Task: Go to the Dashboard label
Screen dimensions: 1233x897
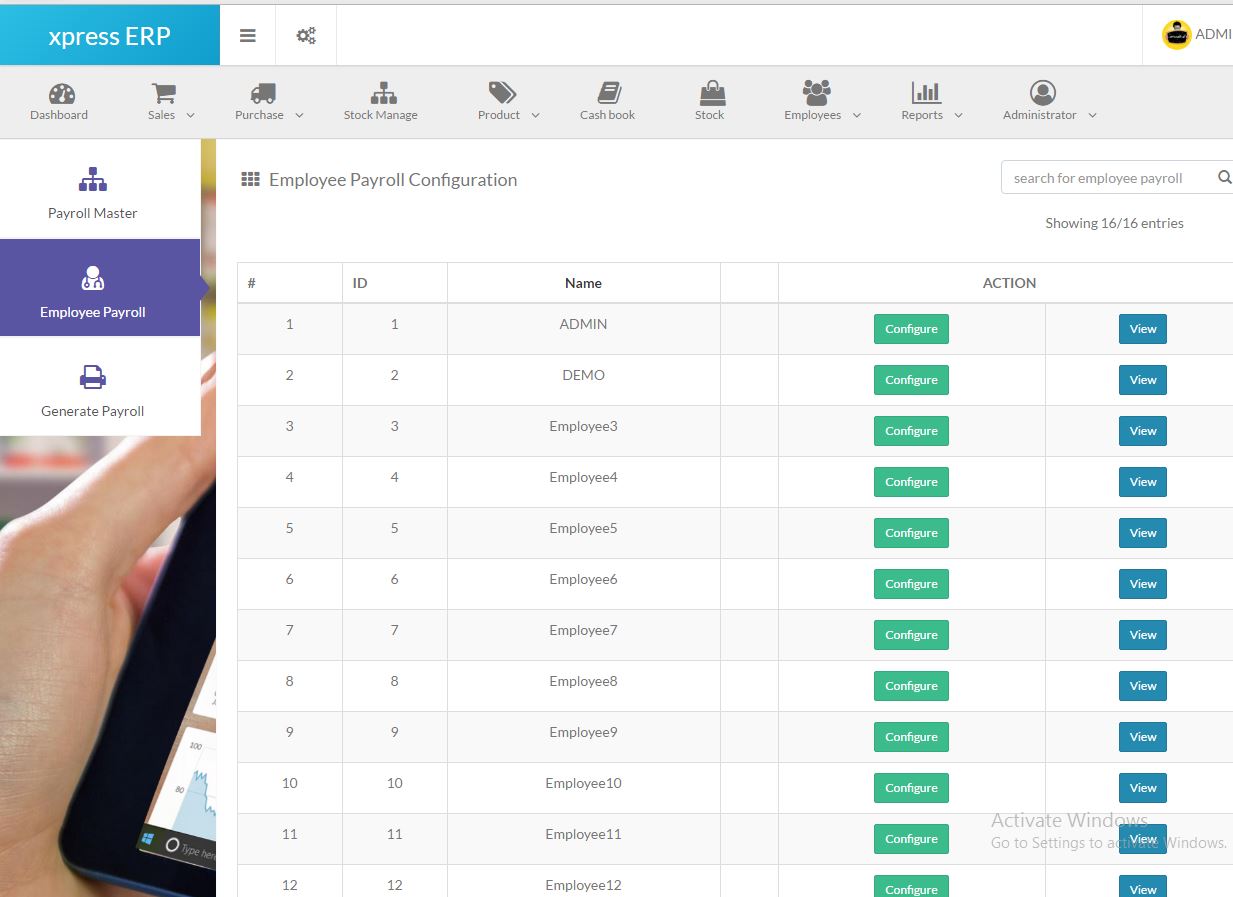Action: (59, 115)
